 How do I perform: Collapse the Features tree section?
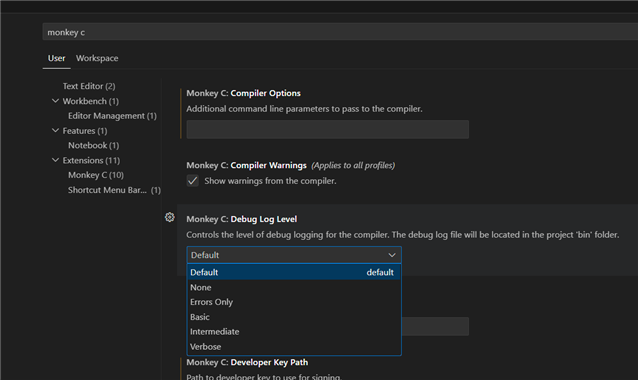pos(55,131)
